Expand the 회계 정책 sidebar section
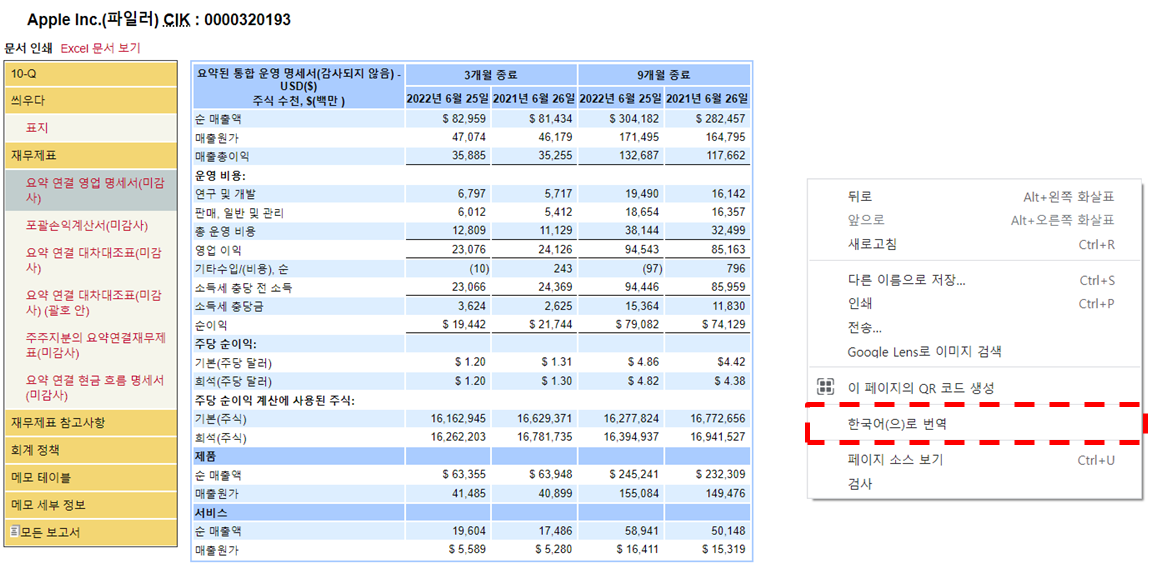Viewport: 1152px width, 565px height. [x=90, y=450]
